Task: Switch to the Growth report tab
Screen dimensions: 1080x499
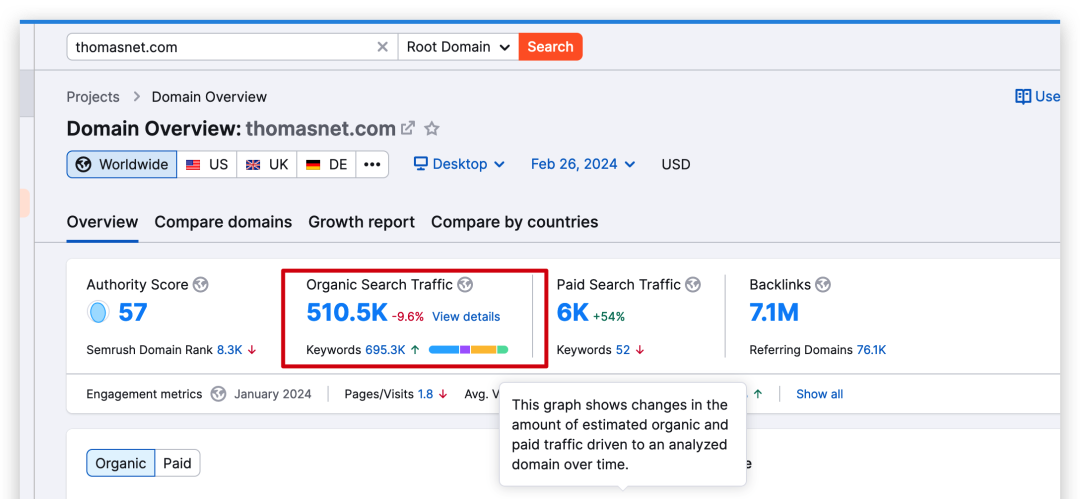Action: tap(362, 223)
